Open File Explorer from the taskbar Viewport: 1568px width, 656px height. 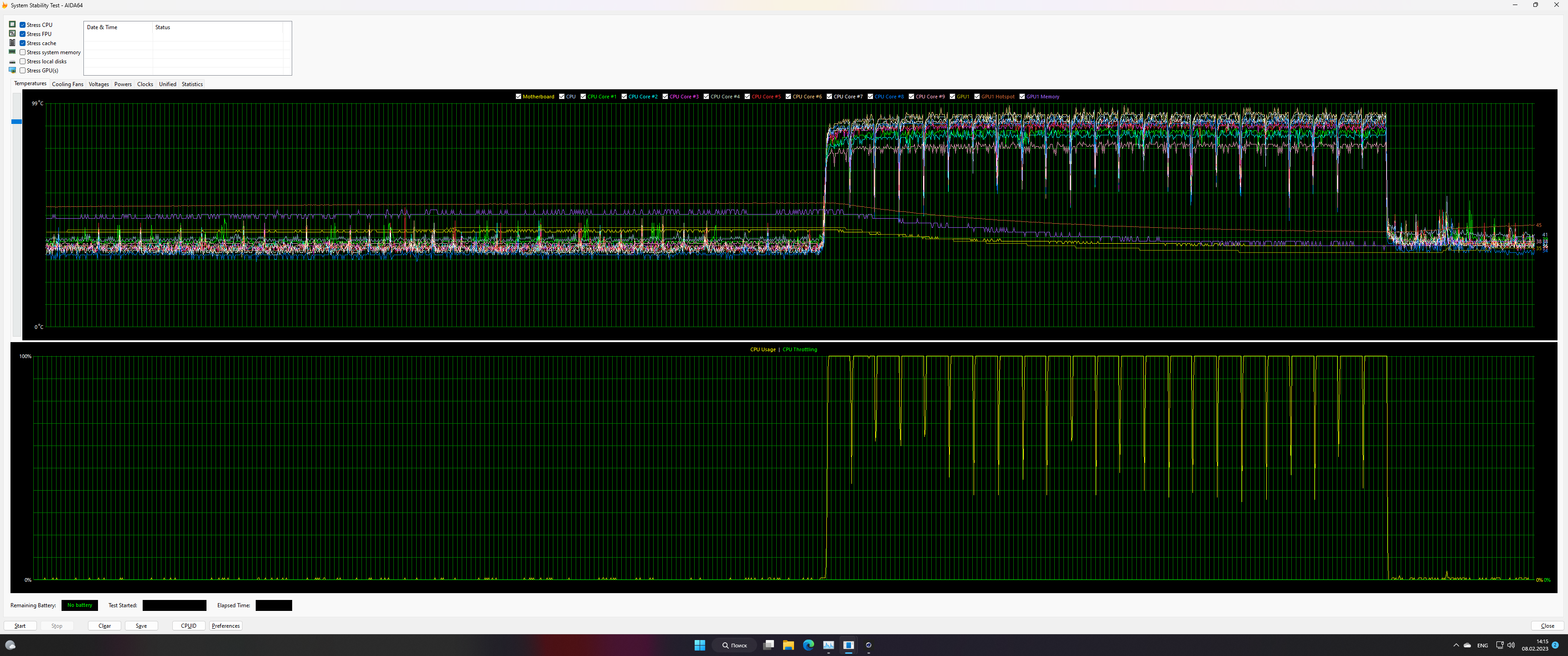(788, 645)
